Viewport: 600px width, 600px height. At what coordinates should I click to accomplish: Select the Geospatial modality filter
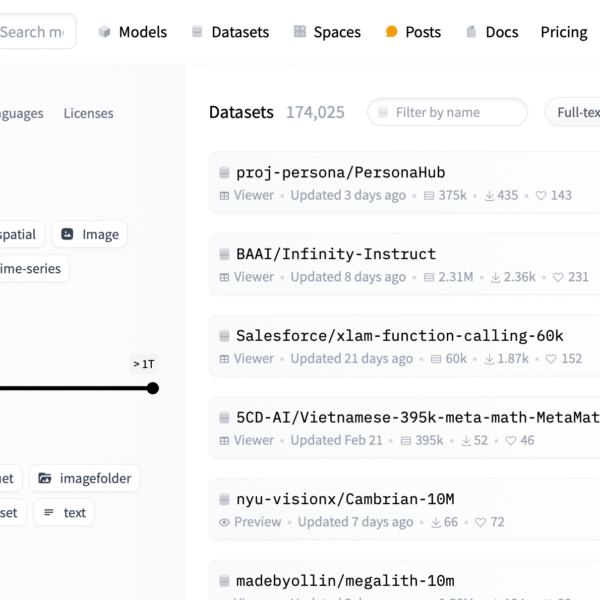point(22,234)
